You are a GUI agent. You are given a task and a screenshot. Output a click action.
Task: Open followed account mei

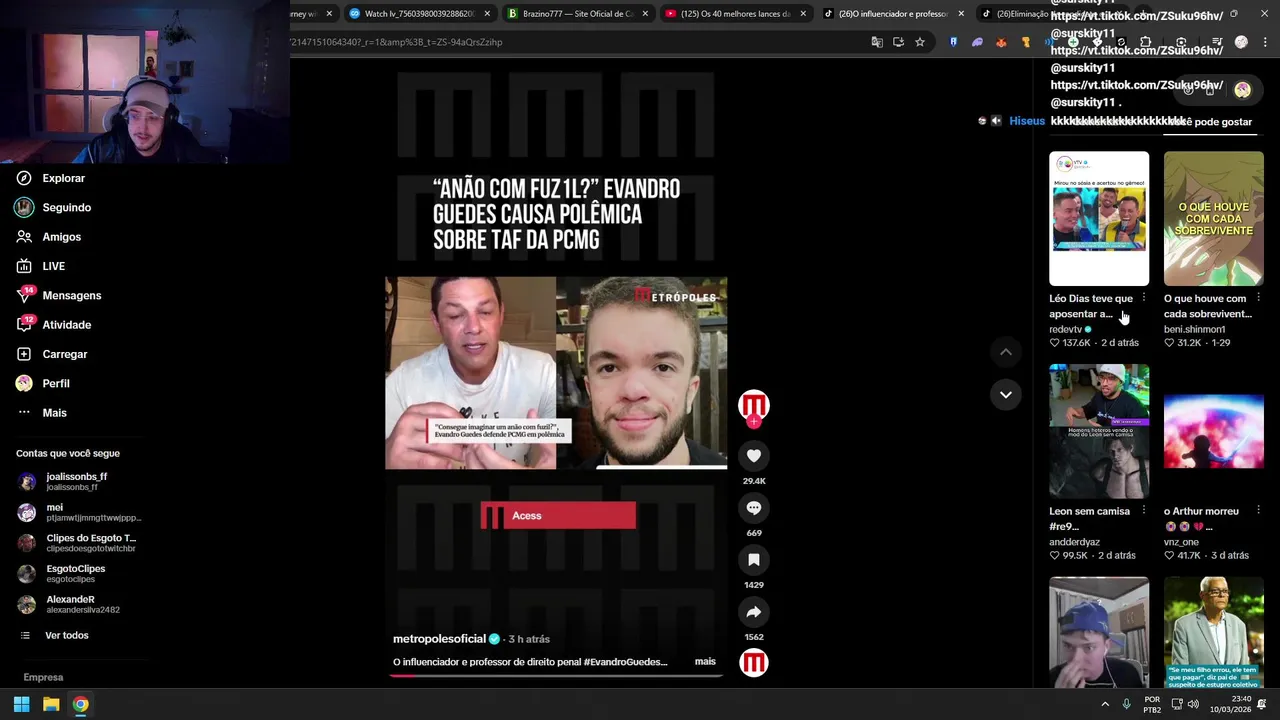coord(80,512)
